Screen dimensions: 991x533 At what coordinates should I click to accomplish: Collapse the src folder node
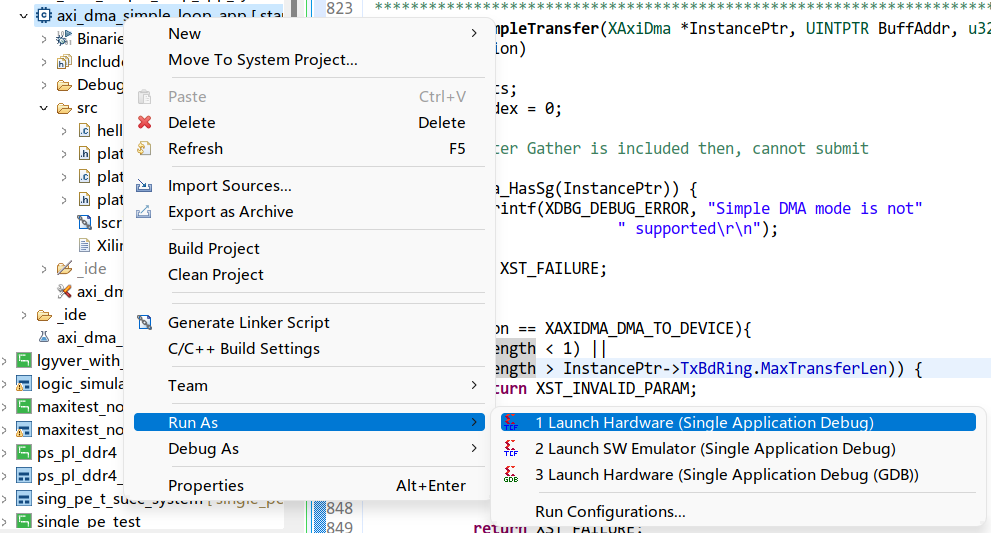click(x=44, y=108)
